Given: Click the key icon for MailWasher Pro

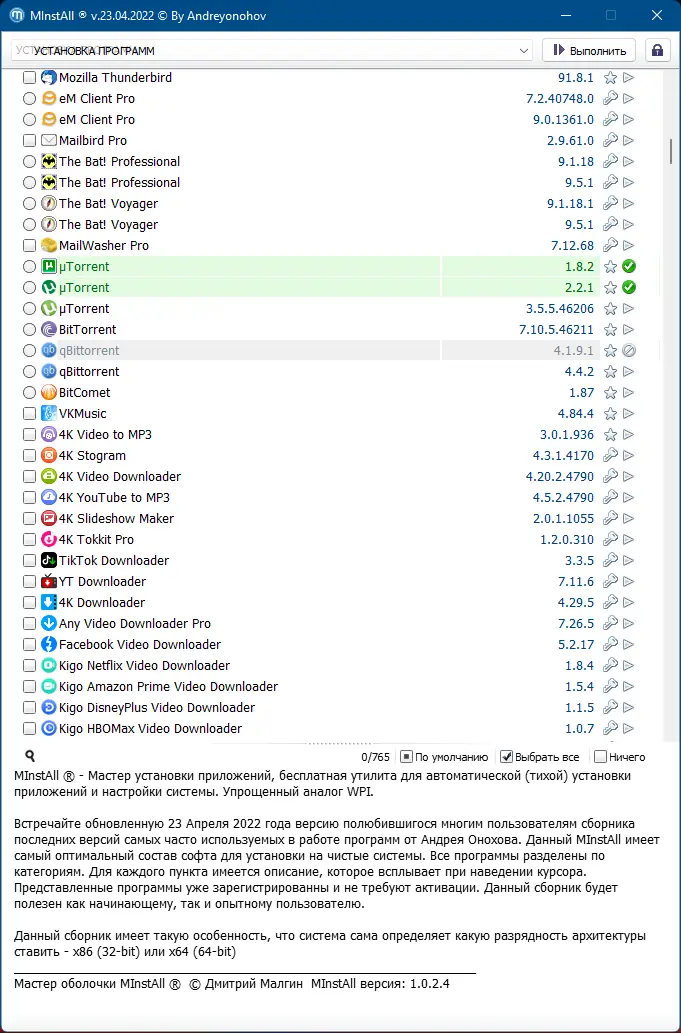Looking at the screenshot, I should pyautogui.click(x=610, y=246).
